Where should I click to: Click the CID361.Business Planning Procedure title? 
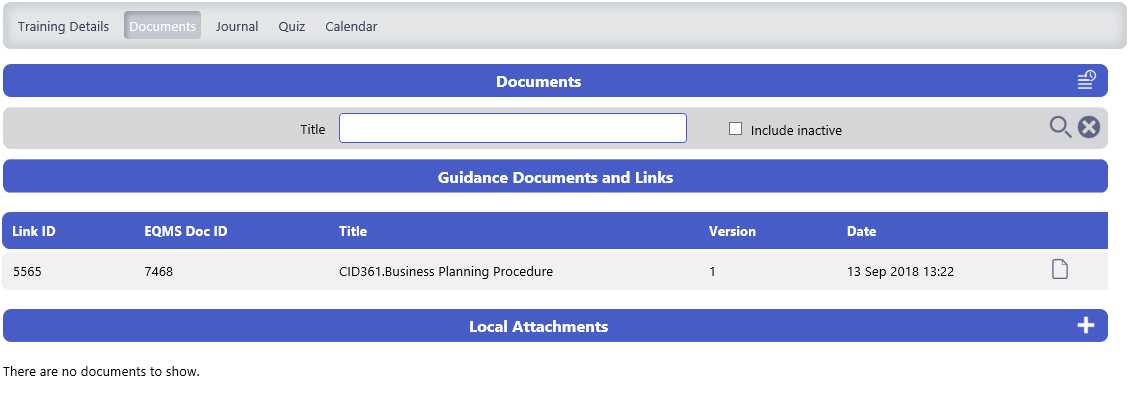[446, 271]
